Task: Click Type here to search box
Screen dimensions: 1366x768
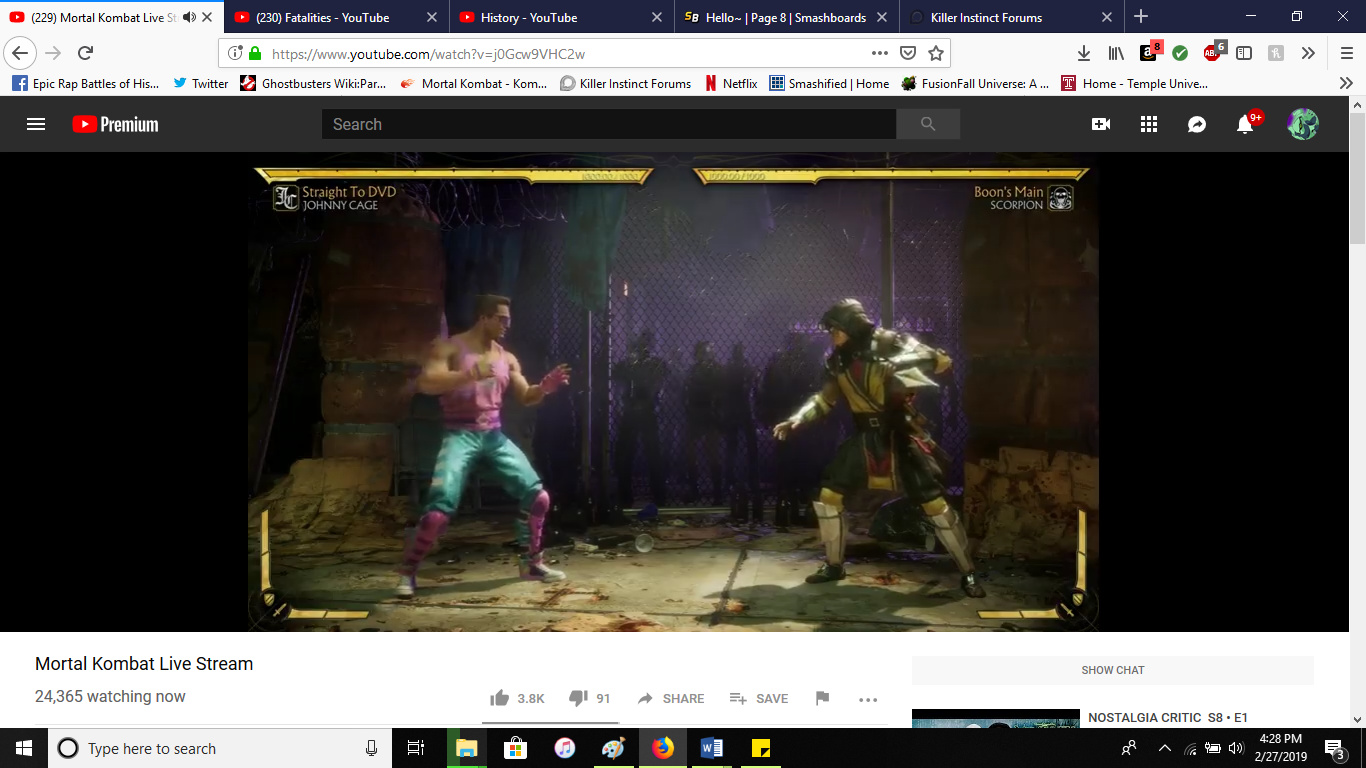Action: pyautogui.click(x=220, y=748)
